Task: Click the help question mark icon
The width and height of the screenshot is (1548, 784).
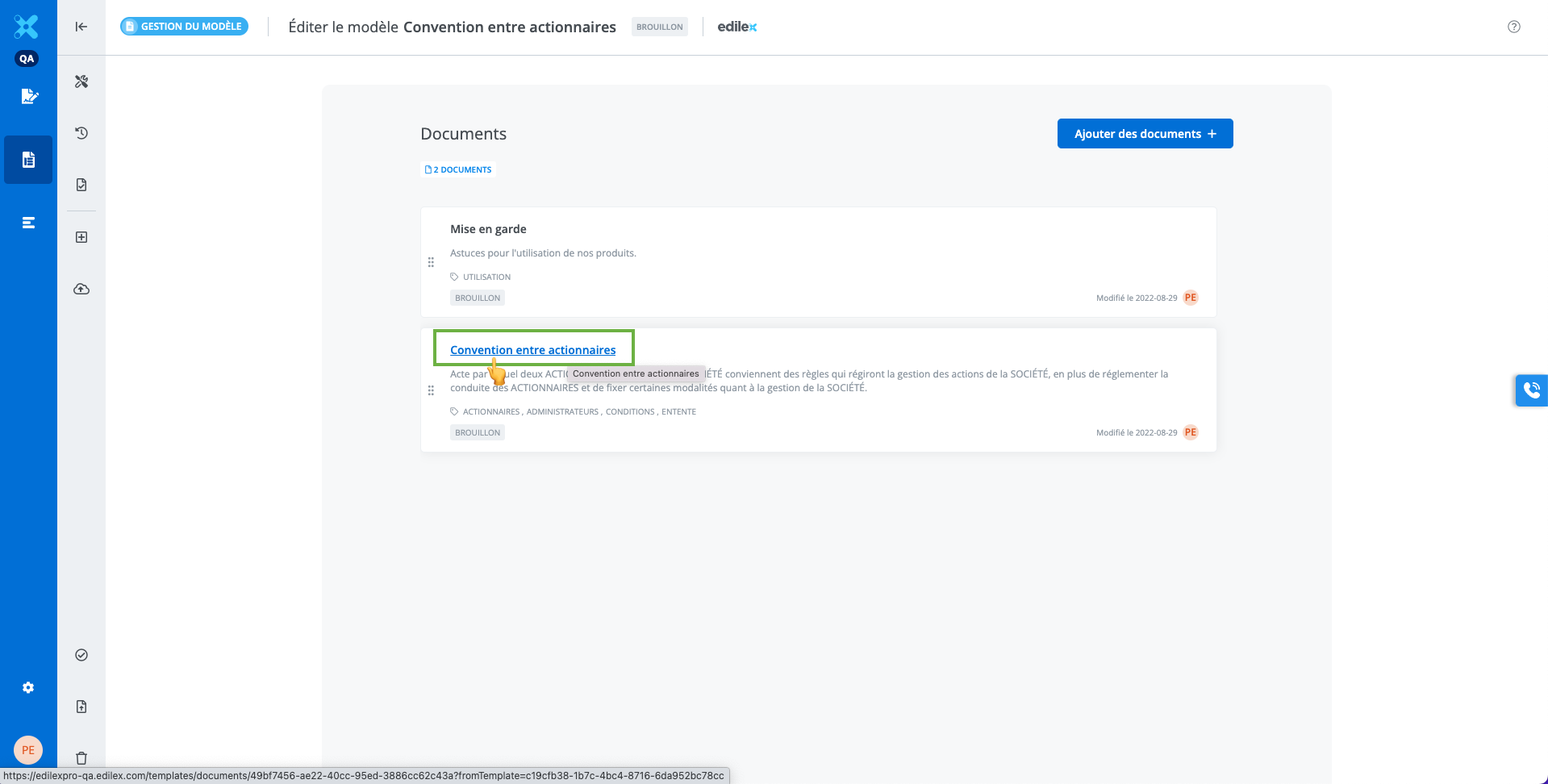Action: coord(1514,27)
